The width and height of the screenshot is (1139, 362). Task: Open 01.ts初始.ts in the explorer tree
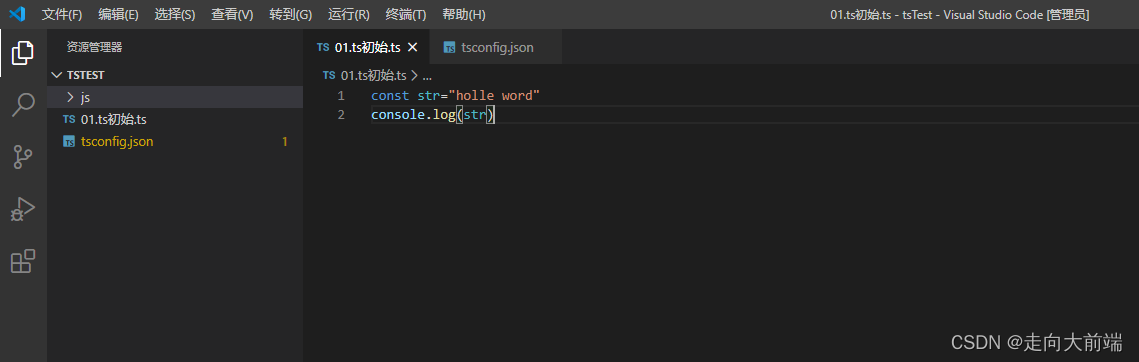point(175,119)
